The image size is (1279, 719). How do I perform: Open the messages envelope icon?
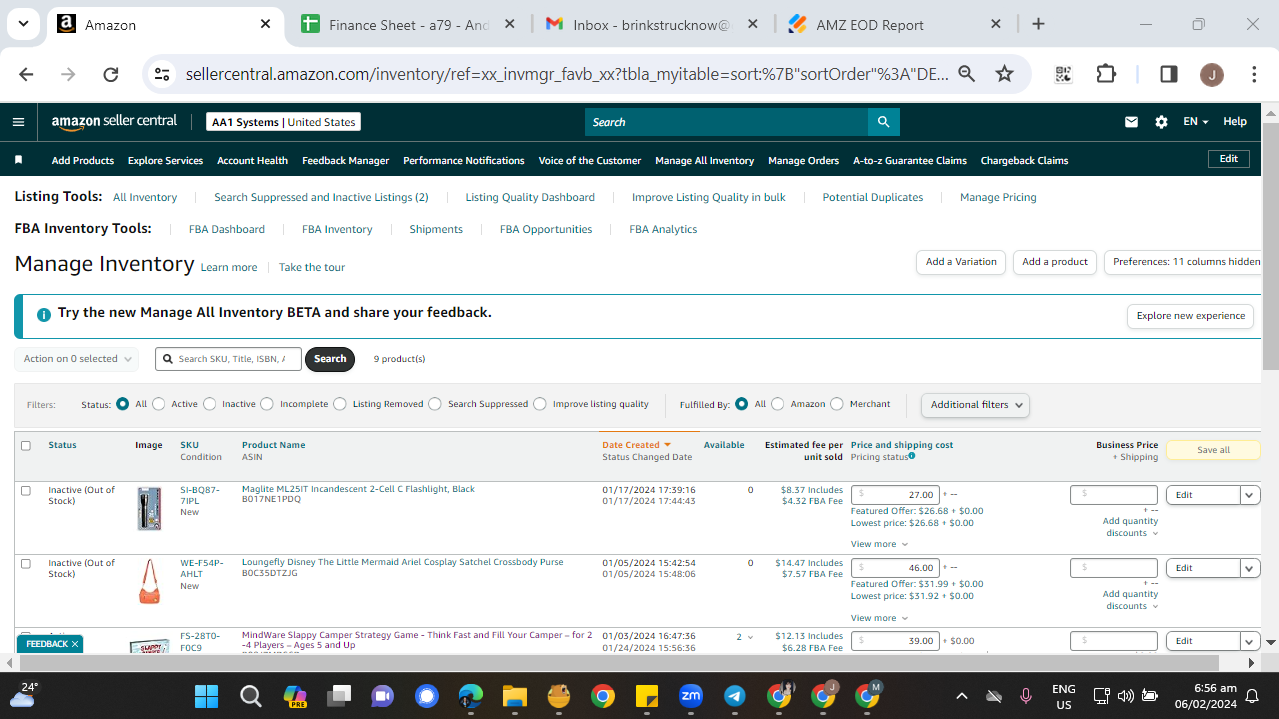(1131, 122)
